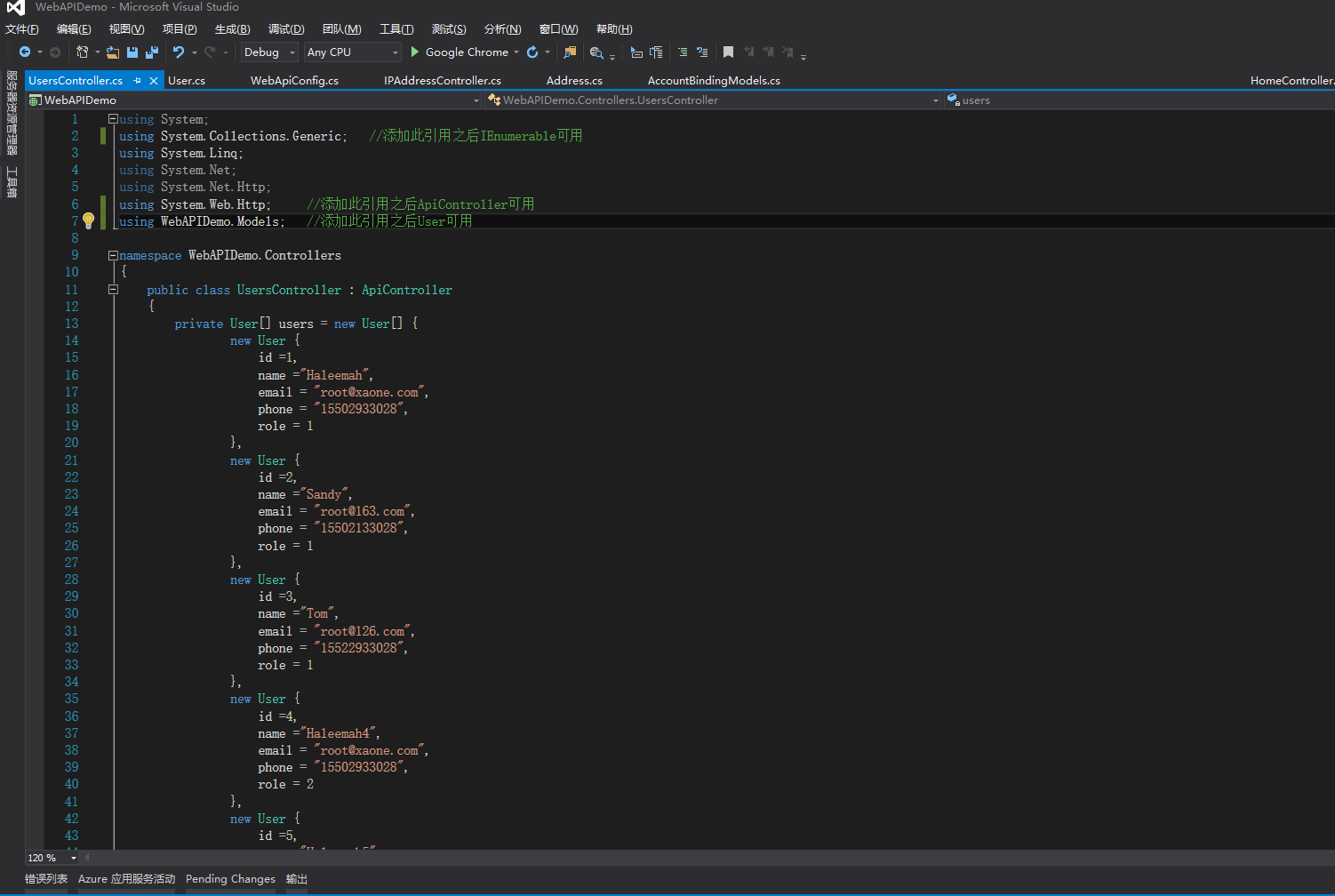This screenshot has height=896, width=1335.
Task: Close the UsersController.cs tab
Action: [154, 80]
